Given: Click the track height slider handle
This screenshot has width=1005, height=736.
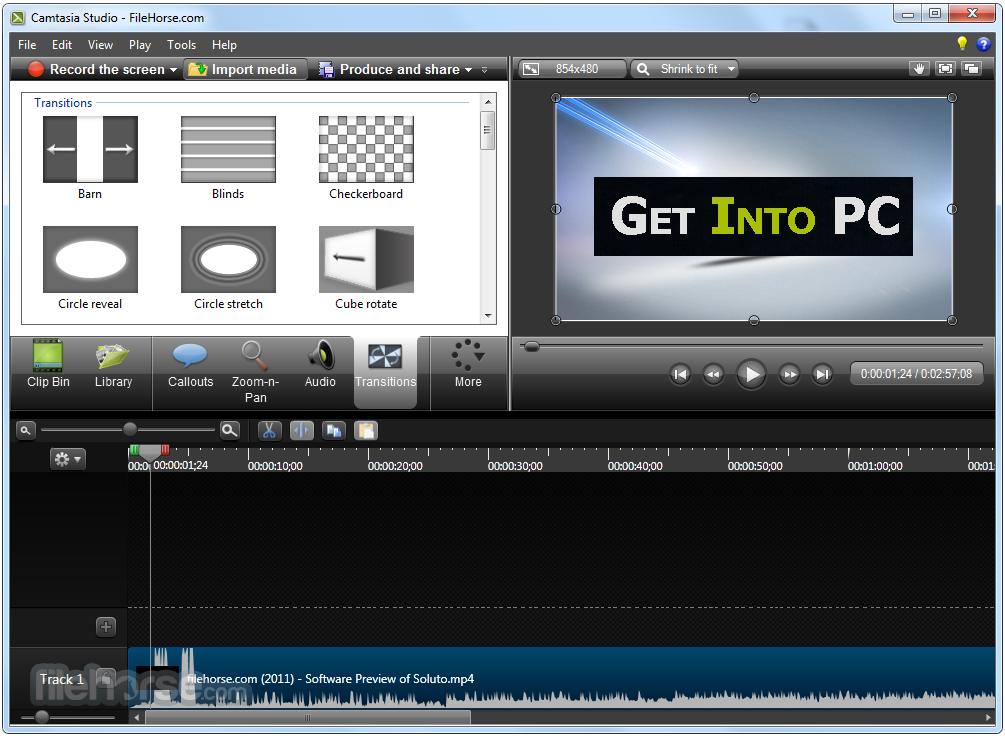Looking at the screenshot, I should pos(42,717).
